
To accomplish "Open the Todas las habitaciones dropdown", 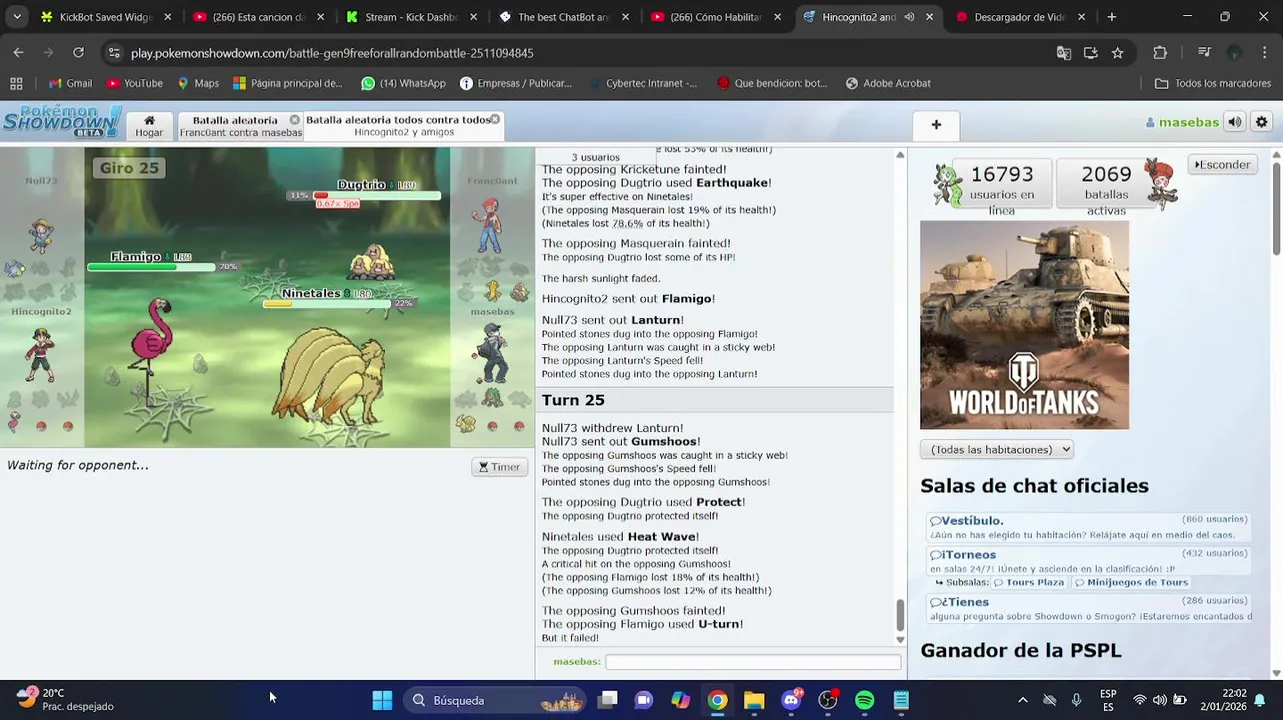I will pos(996,450).
